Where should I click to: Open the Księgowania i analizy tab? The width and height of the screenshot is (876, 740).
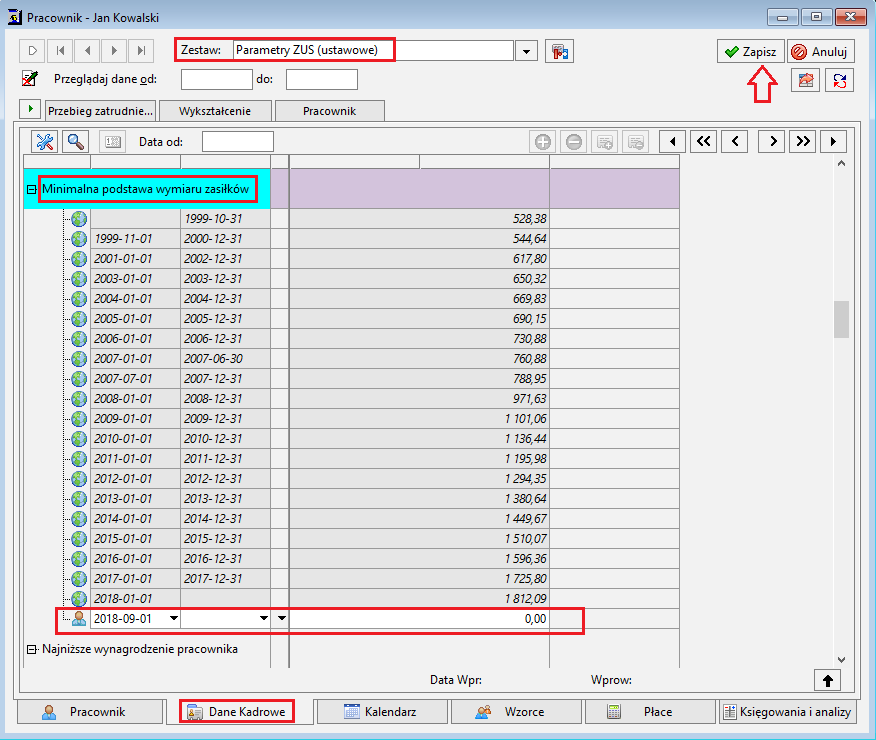(788, 712)
